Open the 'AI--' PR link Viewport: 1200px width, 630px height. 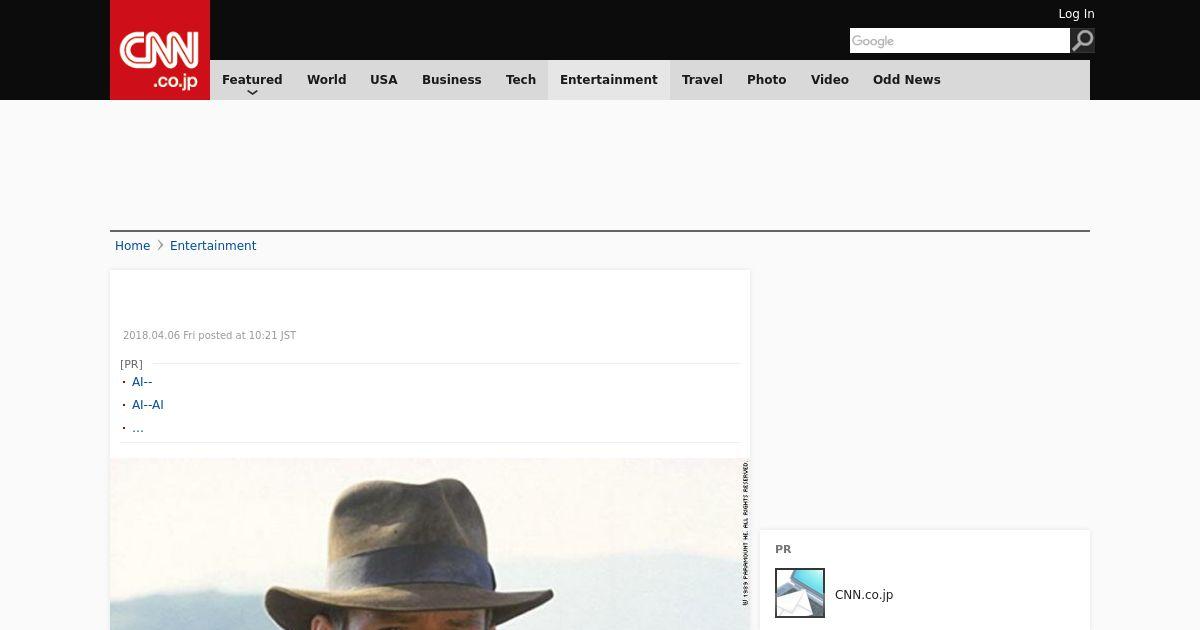142,382
